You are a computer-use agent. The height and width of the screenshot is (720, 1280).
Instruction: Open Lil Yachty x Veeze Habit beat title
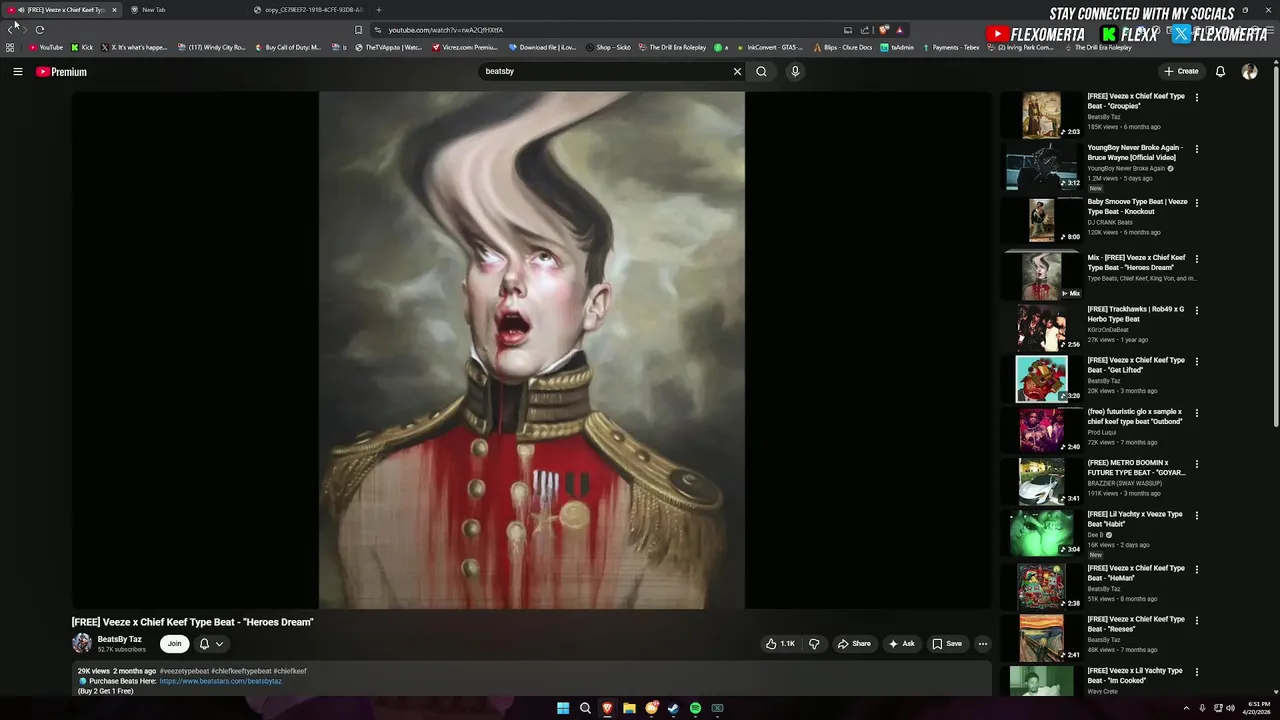[x=1135, y=519]
